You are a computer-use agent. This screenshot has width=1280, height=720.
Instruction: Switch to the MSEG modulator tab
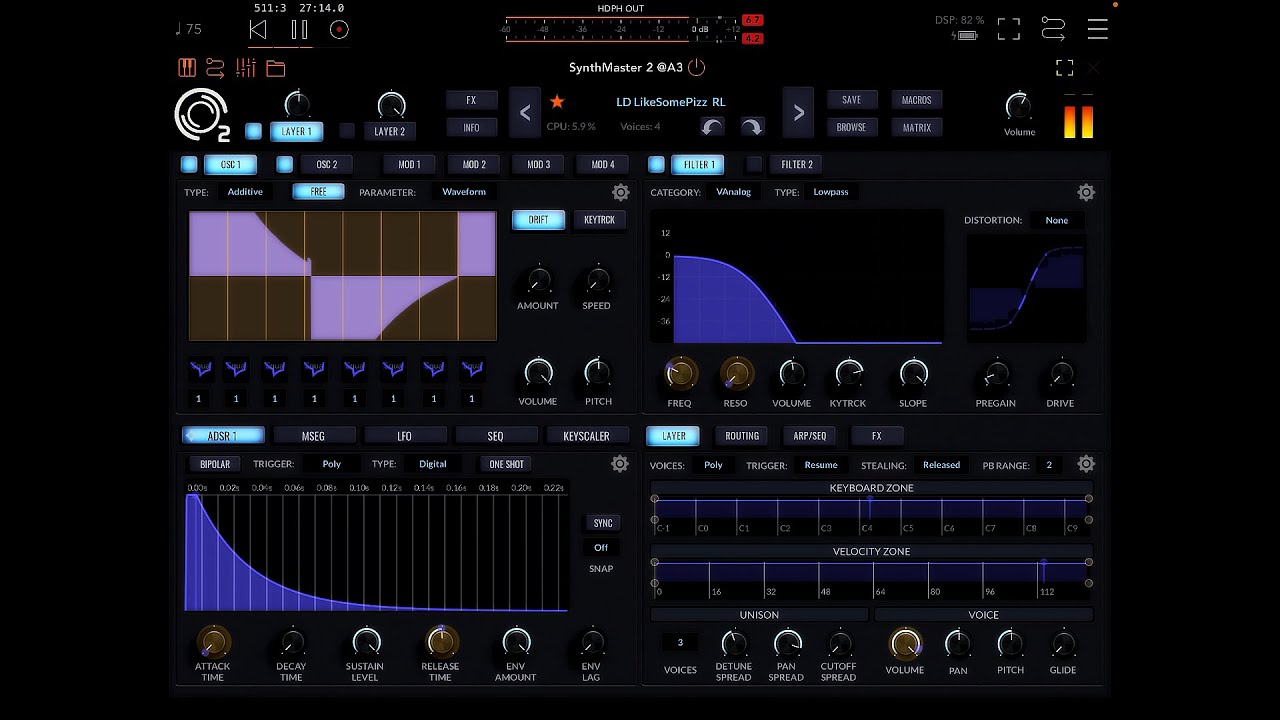pyautogui.click(x=313, y=436)
